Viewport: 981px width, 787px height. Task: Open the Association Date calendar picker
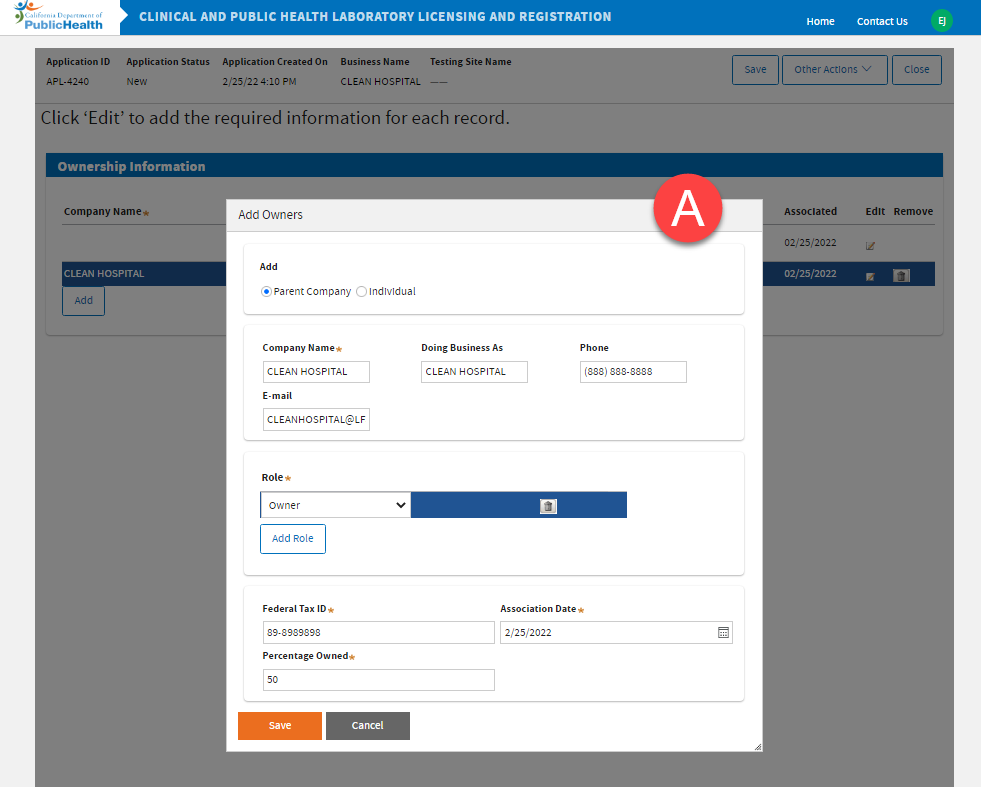coord(723,632)
